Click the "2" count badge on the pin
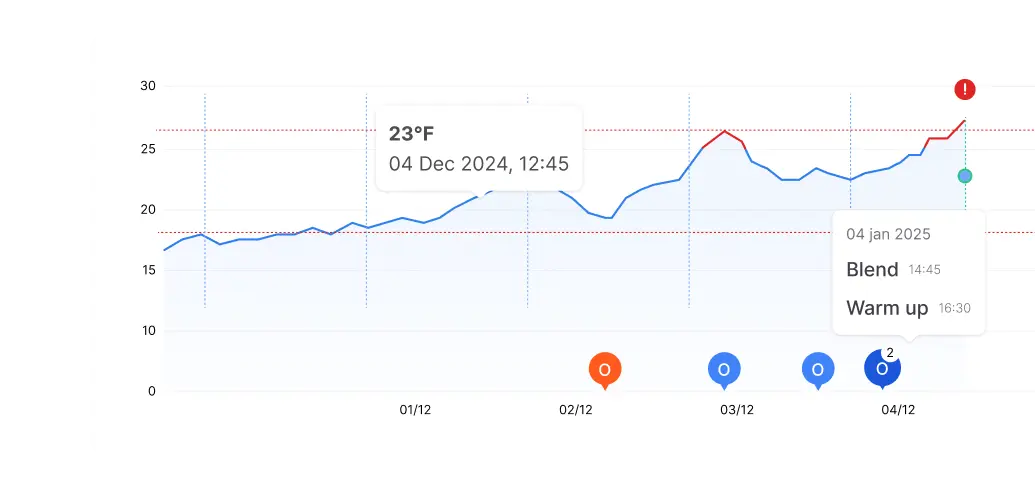 pyautogui.click(x=890, y=353)
